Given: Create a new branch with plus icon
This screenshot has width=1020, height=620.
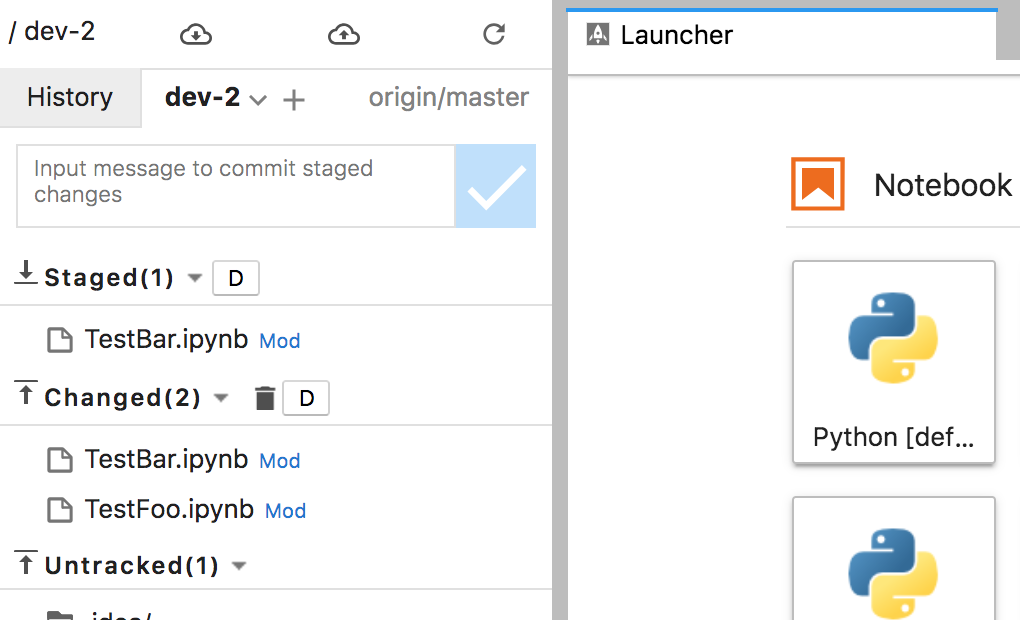Looking at the screenshot, I should pyautogui.click(x=294, y=99).
